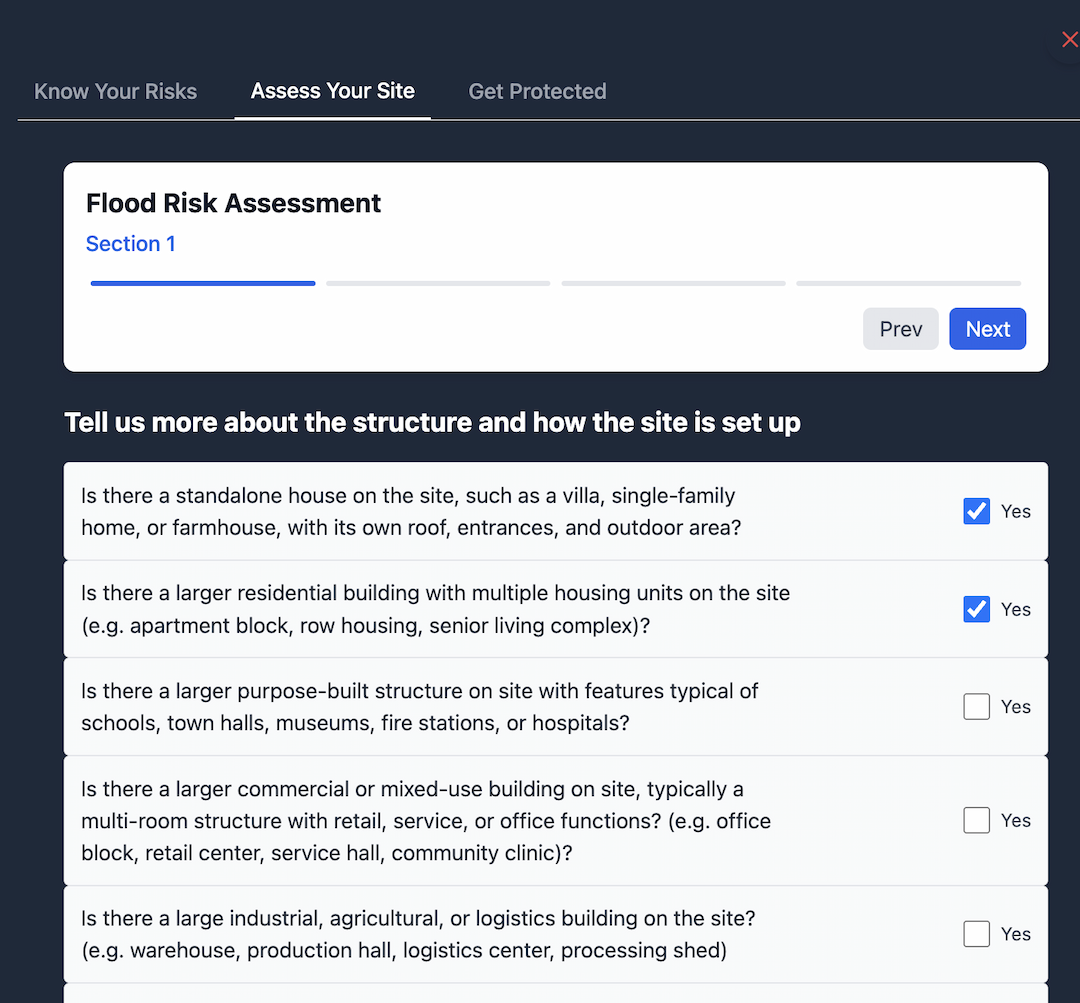Click the fourth progress bar segment

point(908,283)
